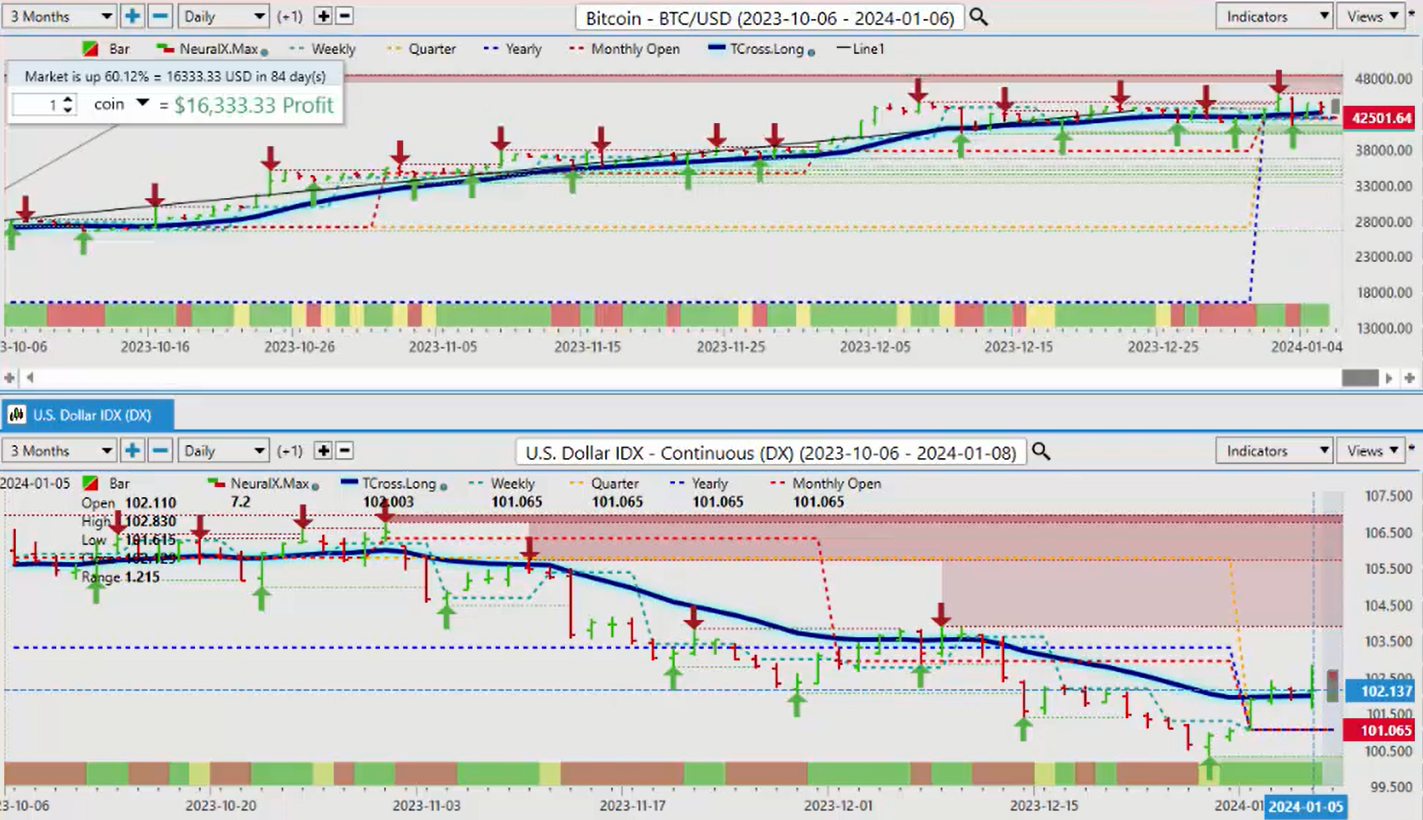Image resolution: width=1423 pixels, height=820 pixels.
Task: Click $16,333.33 Profit text
Action: tap(254, 105)
